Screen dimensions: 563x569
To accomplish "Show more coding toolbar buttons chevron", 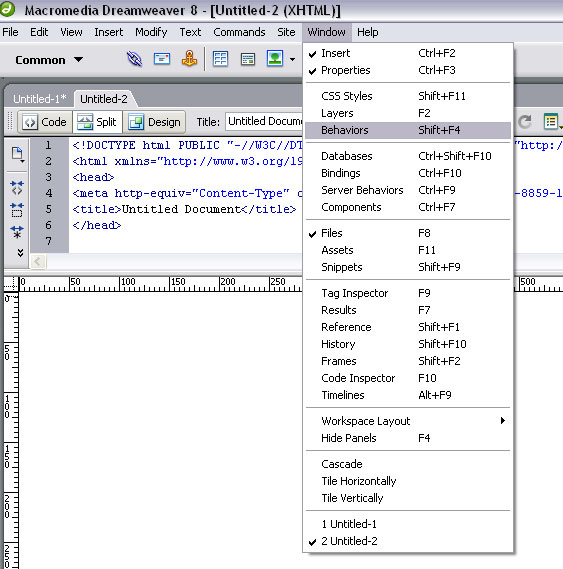I will 20,253.
